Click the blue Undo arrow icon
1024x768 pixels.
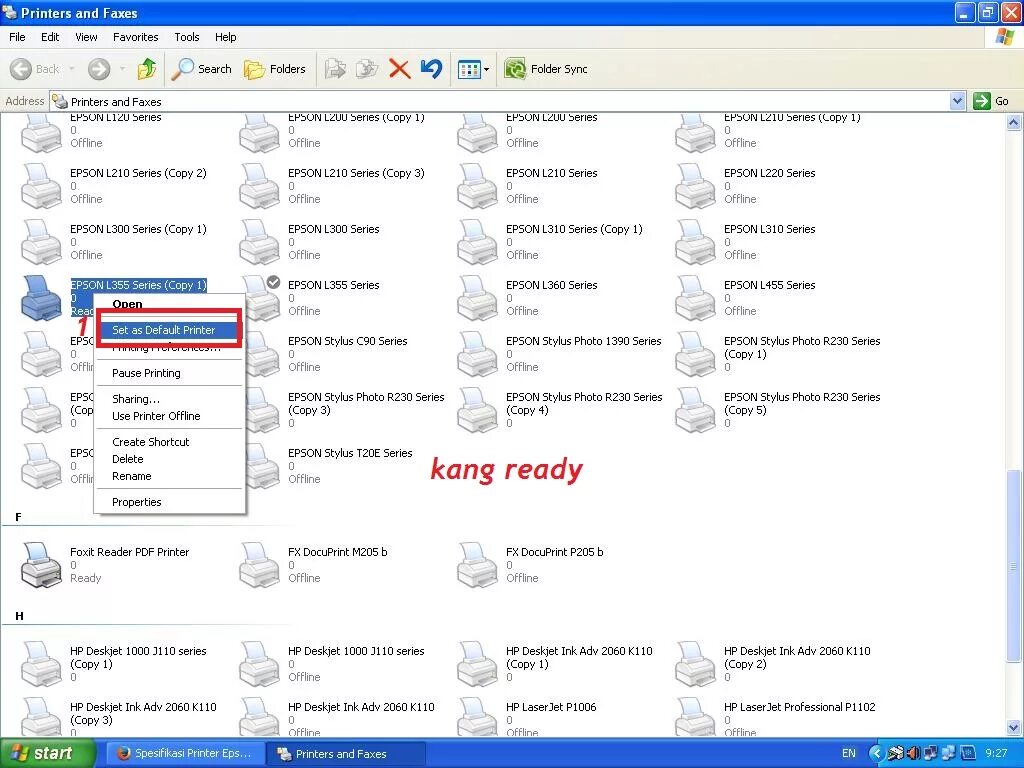431,69
